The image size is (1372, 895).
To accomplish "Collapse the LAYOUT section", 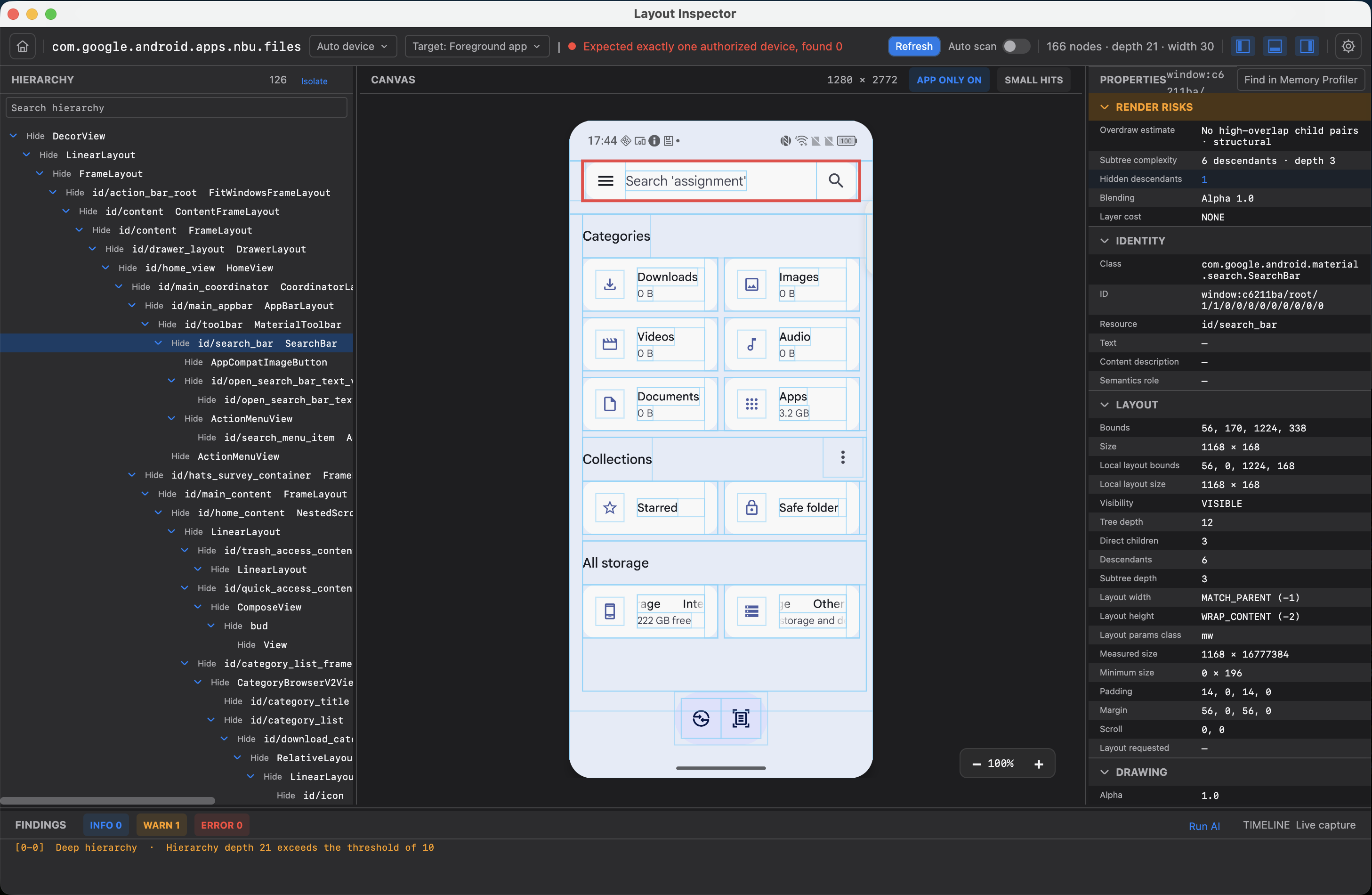I will (x=1105, y=405).
